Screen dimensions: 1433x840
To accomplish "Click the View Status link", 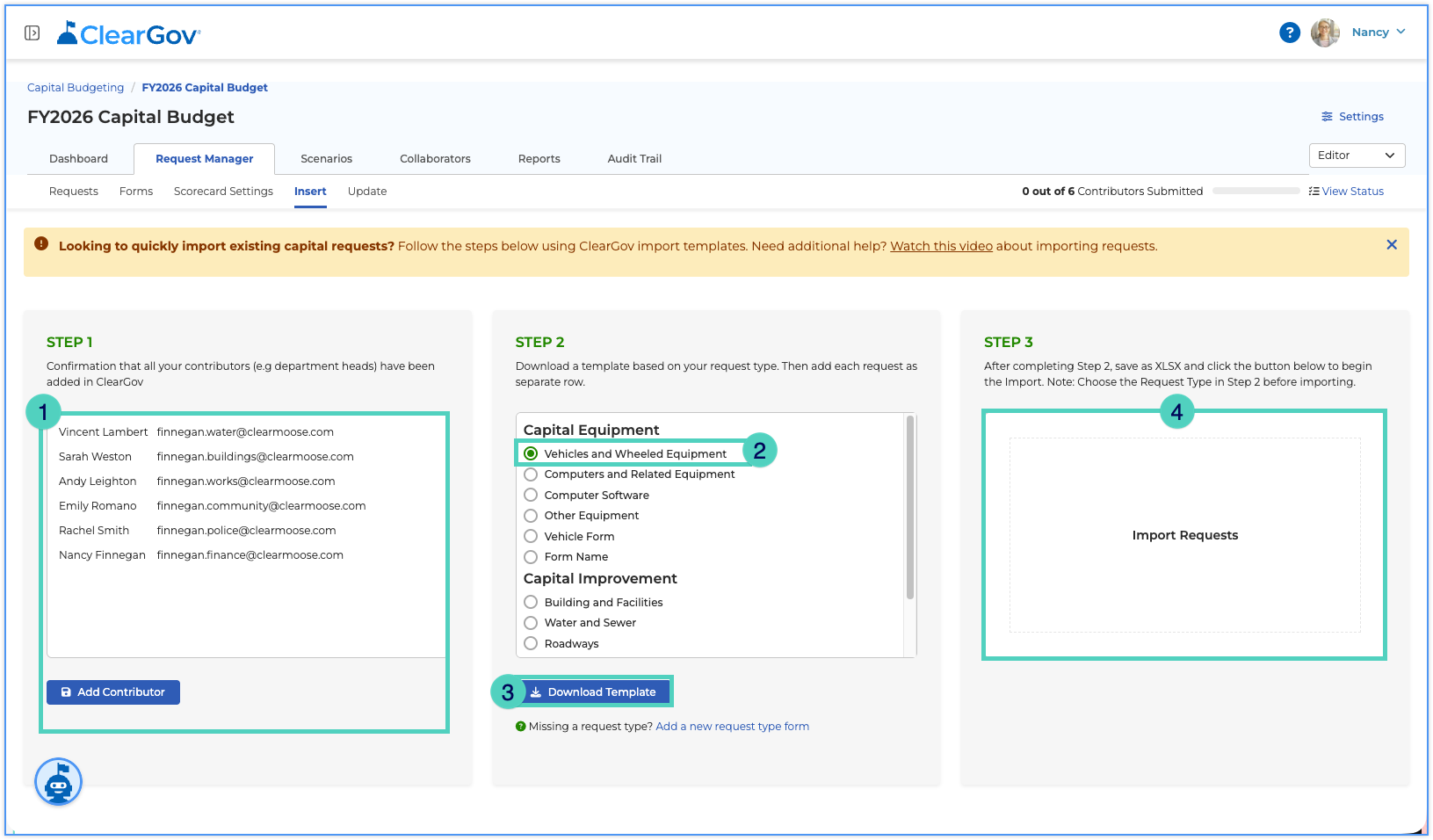I will [1346, 192].
